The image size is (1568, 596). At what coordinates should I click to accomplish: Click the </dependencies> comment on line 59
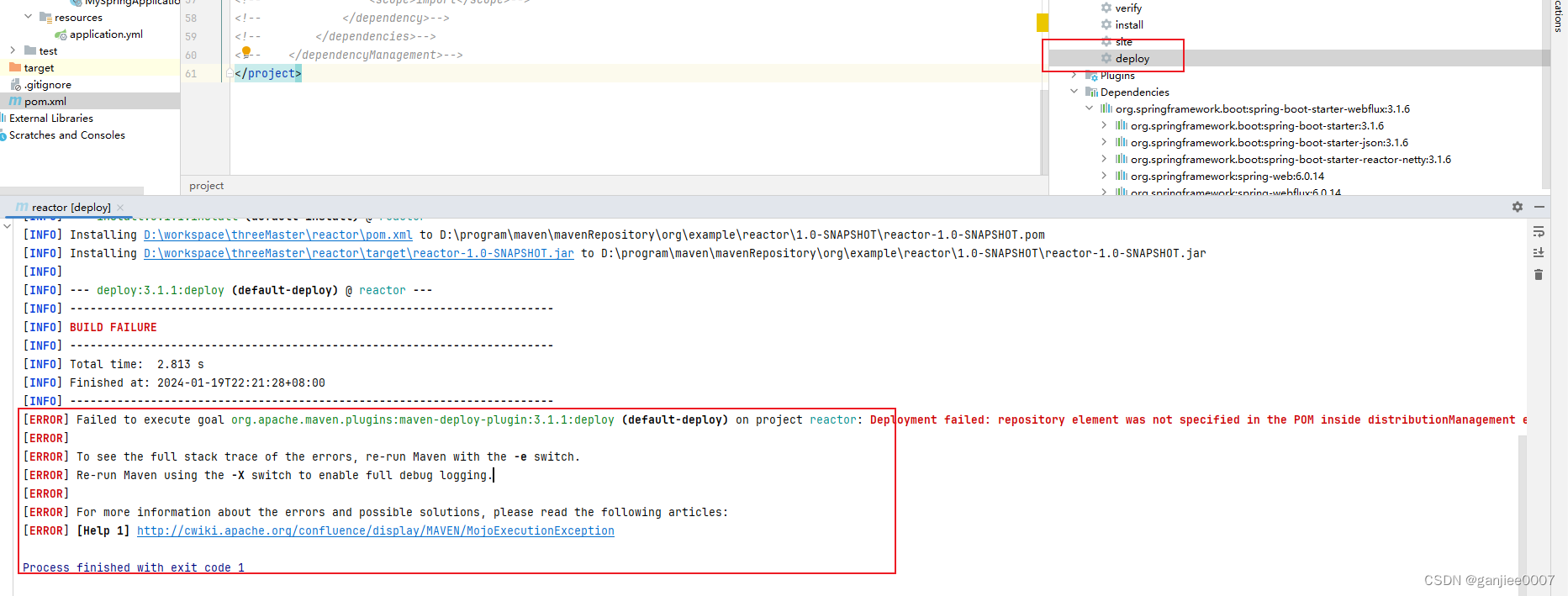[x=376, y=36]
